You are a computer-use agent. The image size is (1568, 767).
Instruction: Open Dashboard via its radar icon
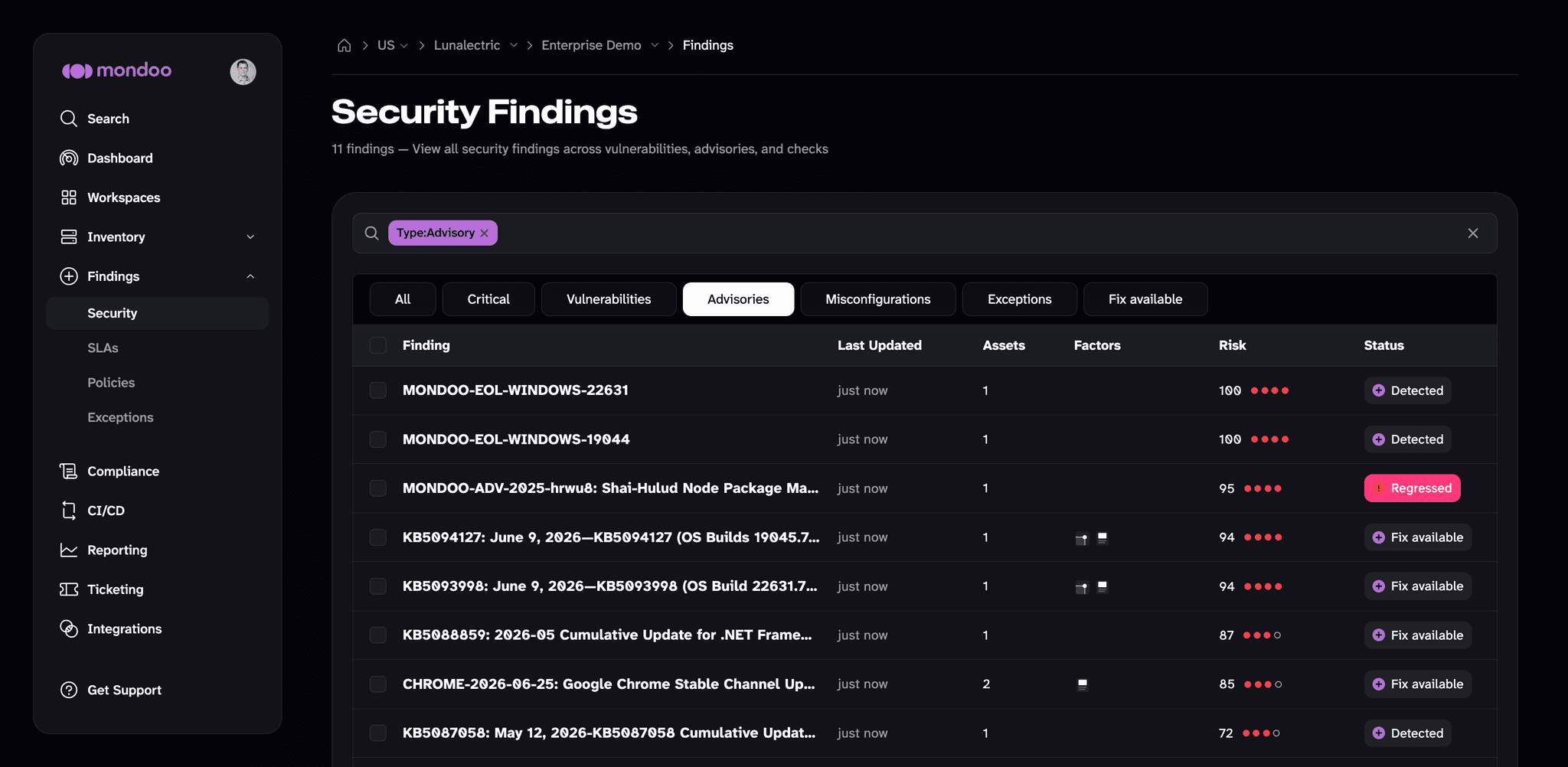click(x=69, y=158)
